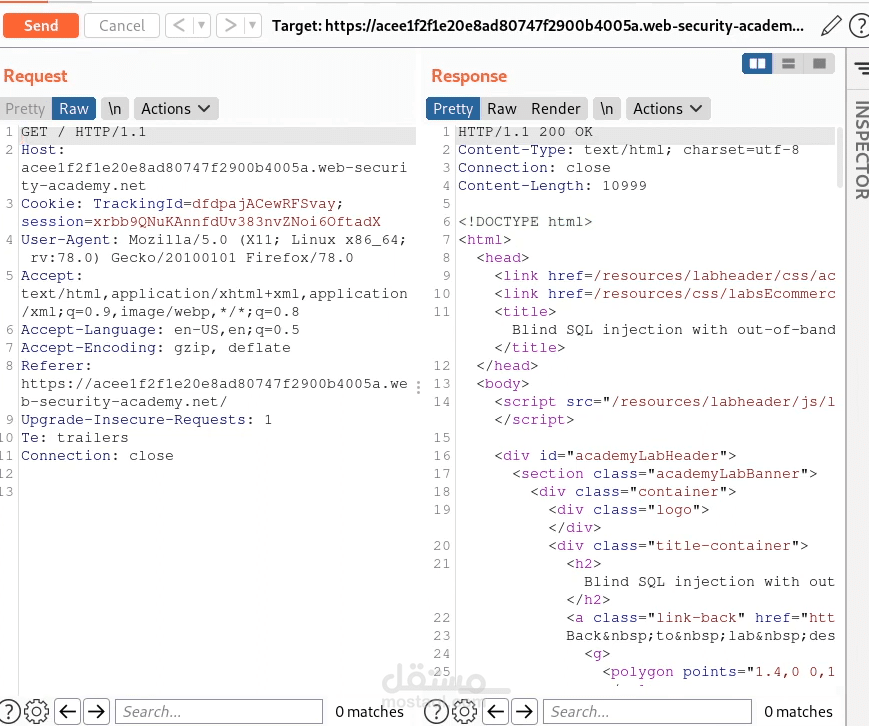Viewport: 869px width, 726px height.
Task: Jump to previous match in Response search
Action: click(x=495, y=712)
